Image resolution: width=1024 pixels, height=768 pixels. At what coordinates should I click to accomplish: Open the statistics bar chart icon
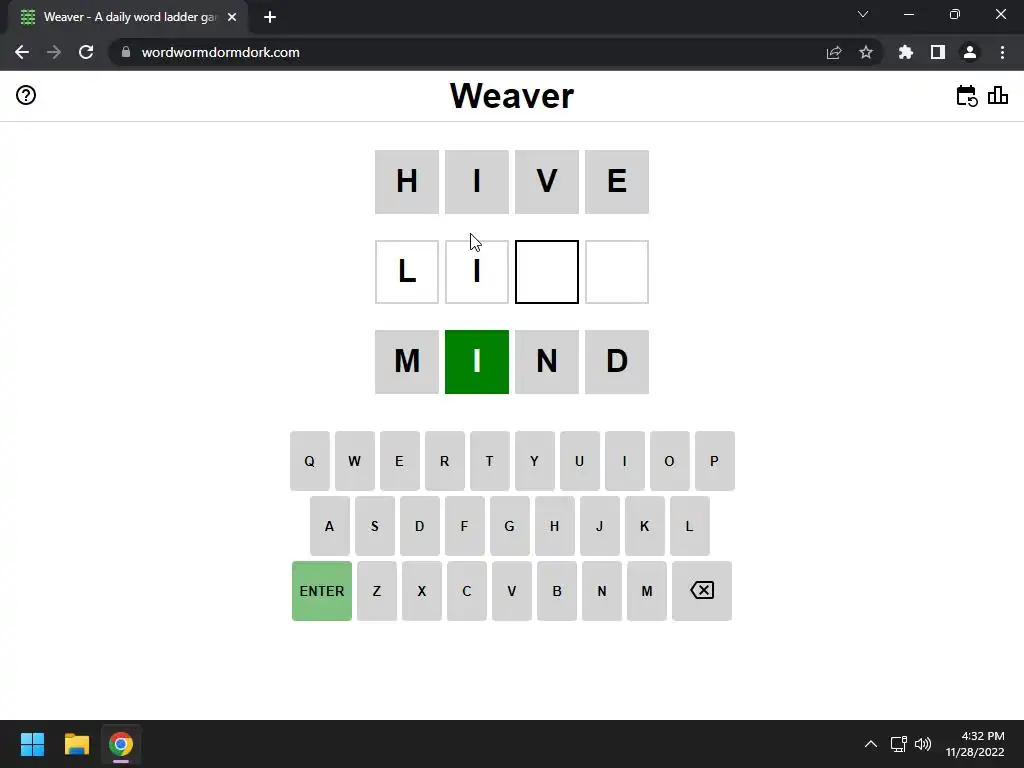click(x=998, y=95)
